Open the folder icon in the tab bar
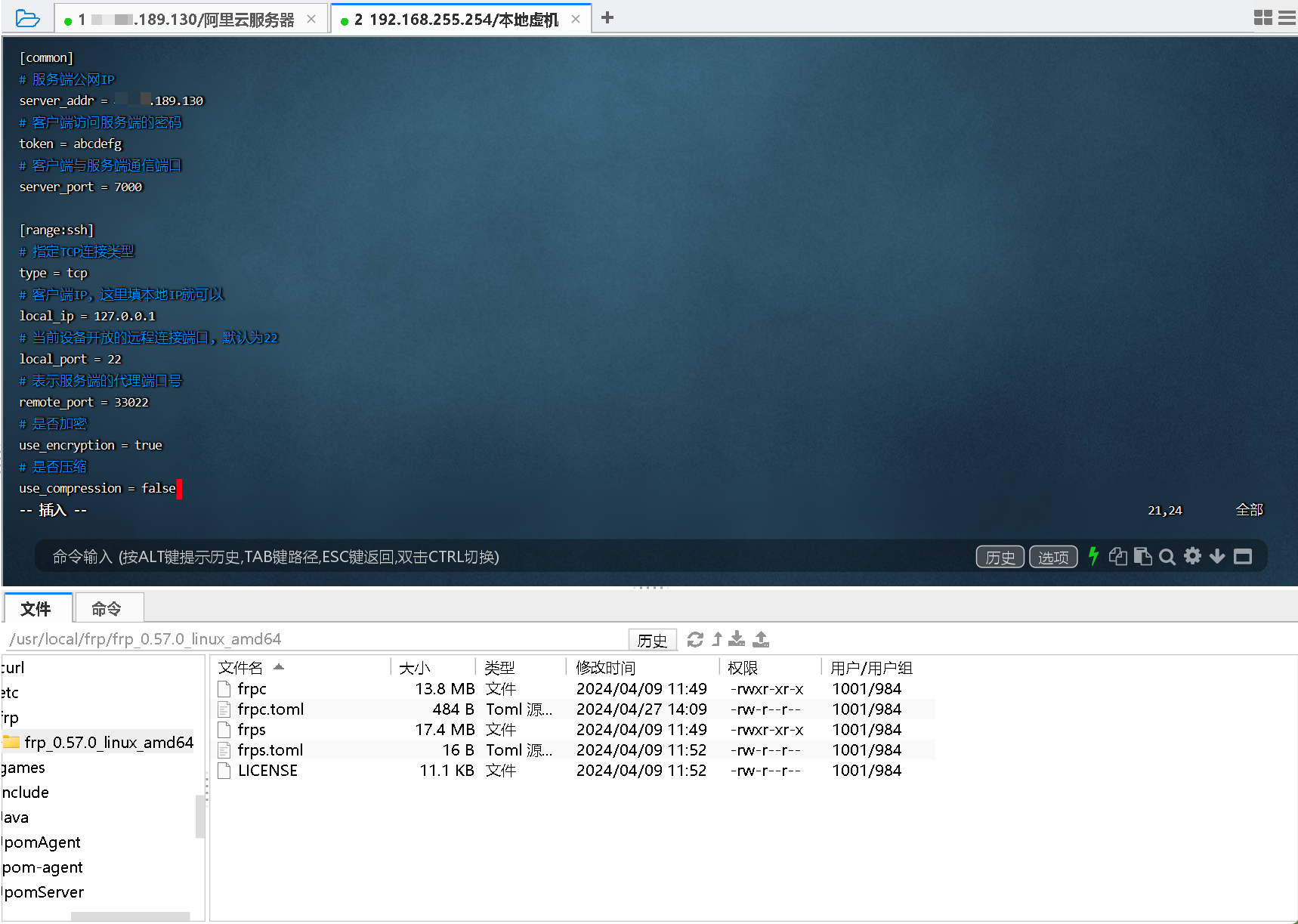Viewport: 1298px width, 924px height. [x=27, y=18]
